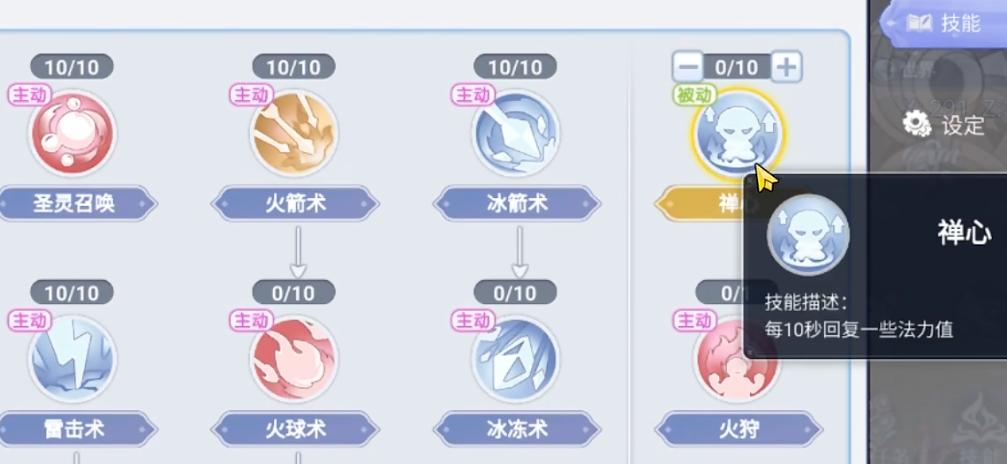
Task: Click the 圣灵召唤 name label
Action: click(74, 204)
